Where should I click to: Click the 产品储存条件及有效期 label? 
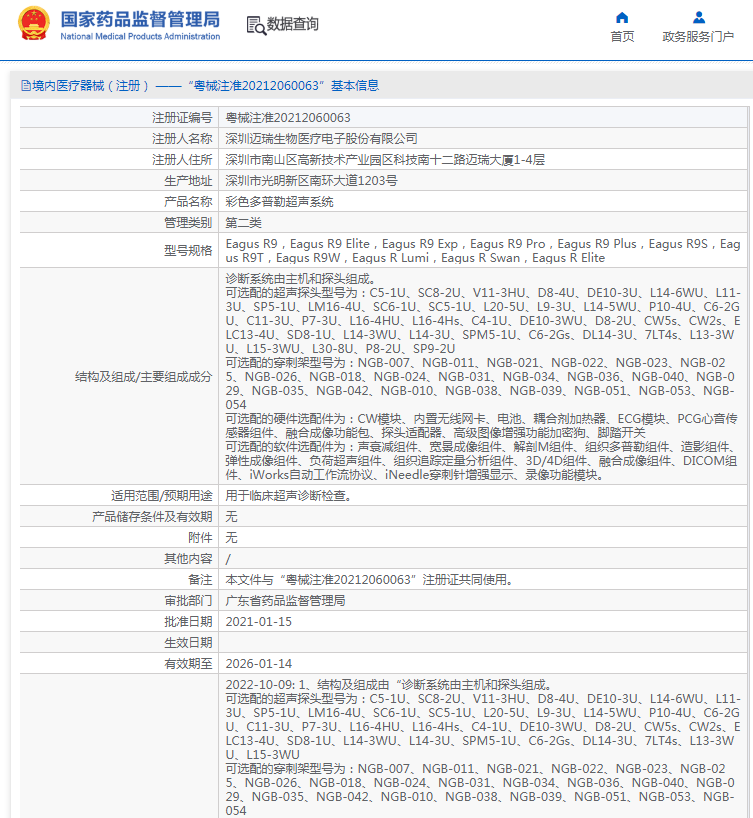[152, 516]
